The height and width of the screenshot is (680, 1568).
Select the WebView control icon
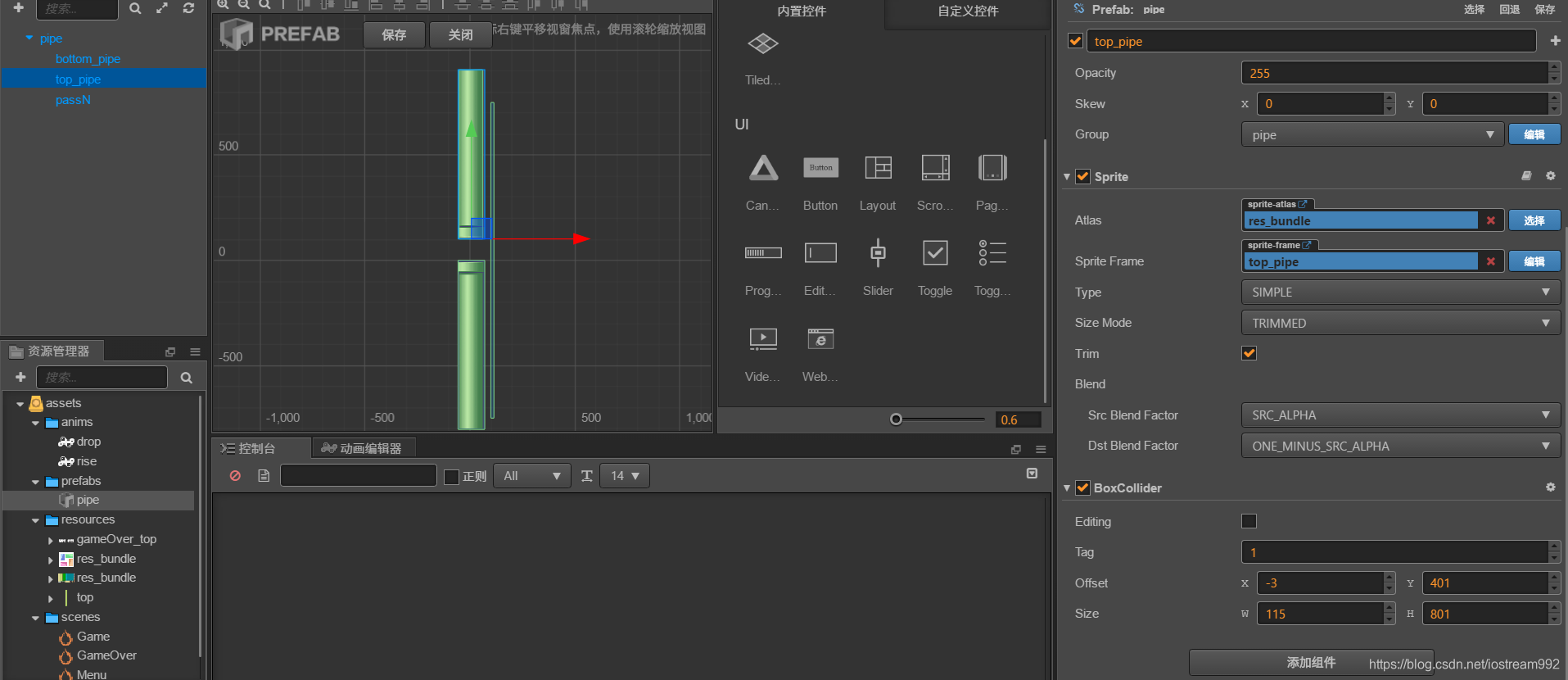[820, 338]
